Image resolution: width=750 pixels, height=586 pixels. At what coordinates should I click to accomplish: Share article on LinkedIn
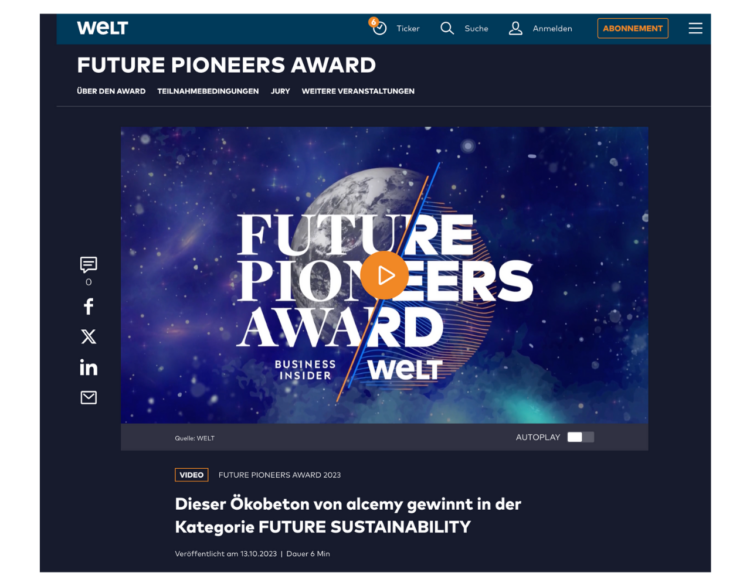point(88,367)
